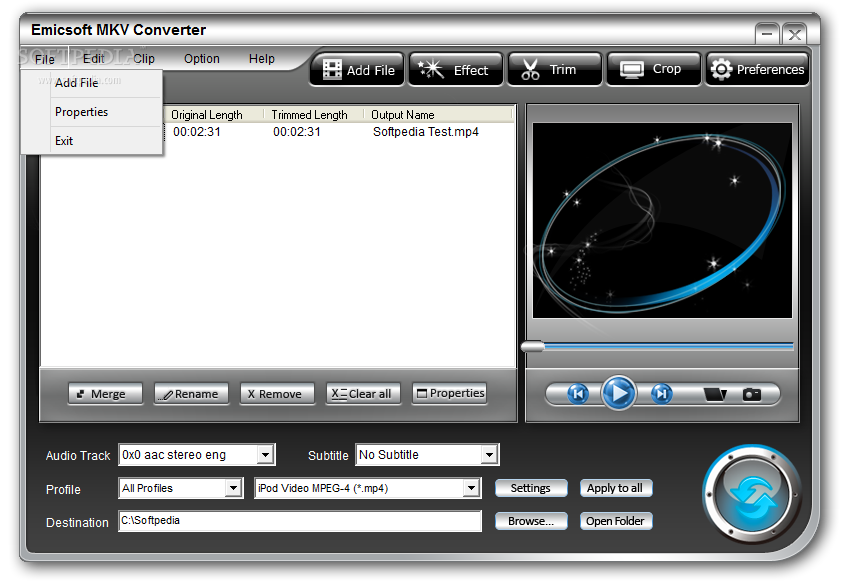Open the File menu
841x582 pixels.
coord(45,59)
